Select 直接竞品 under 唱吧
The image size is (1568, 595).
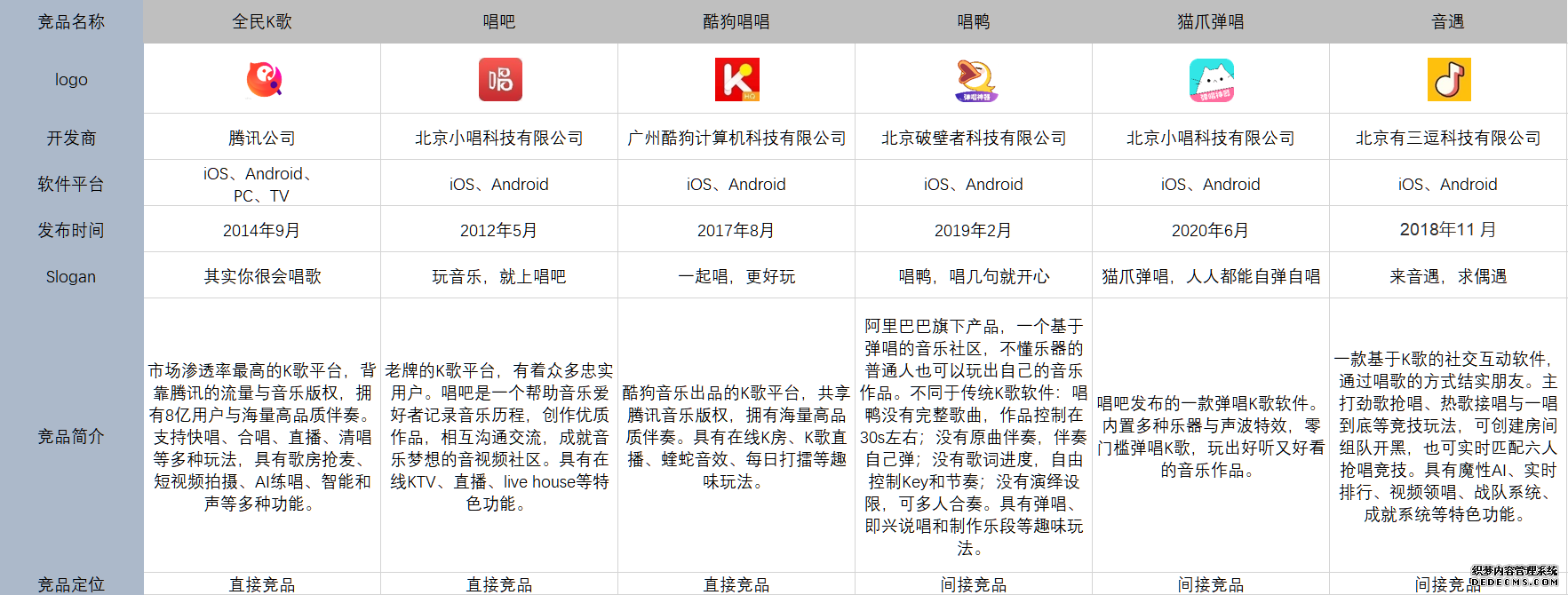(499, 584)
